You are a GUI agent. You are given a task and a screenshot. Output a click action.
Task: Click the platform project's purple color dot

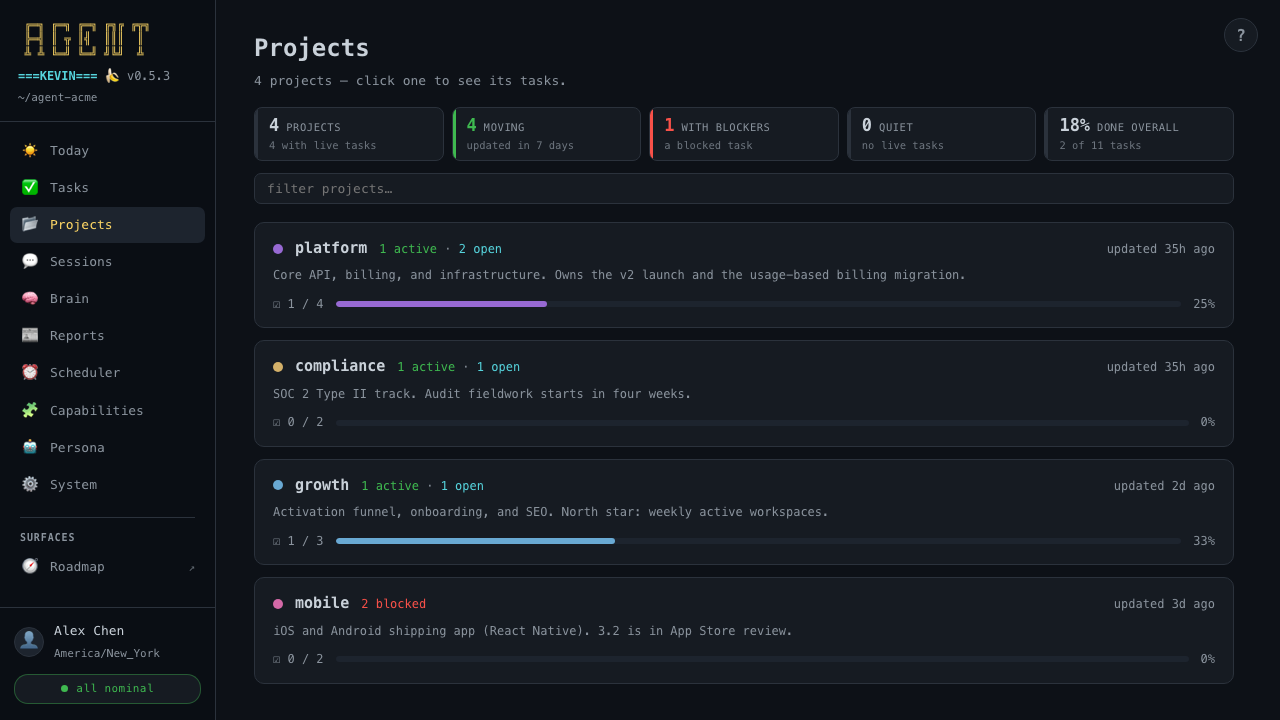278,249
